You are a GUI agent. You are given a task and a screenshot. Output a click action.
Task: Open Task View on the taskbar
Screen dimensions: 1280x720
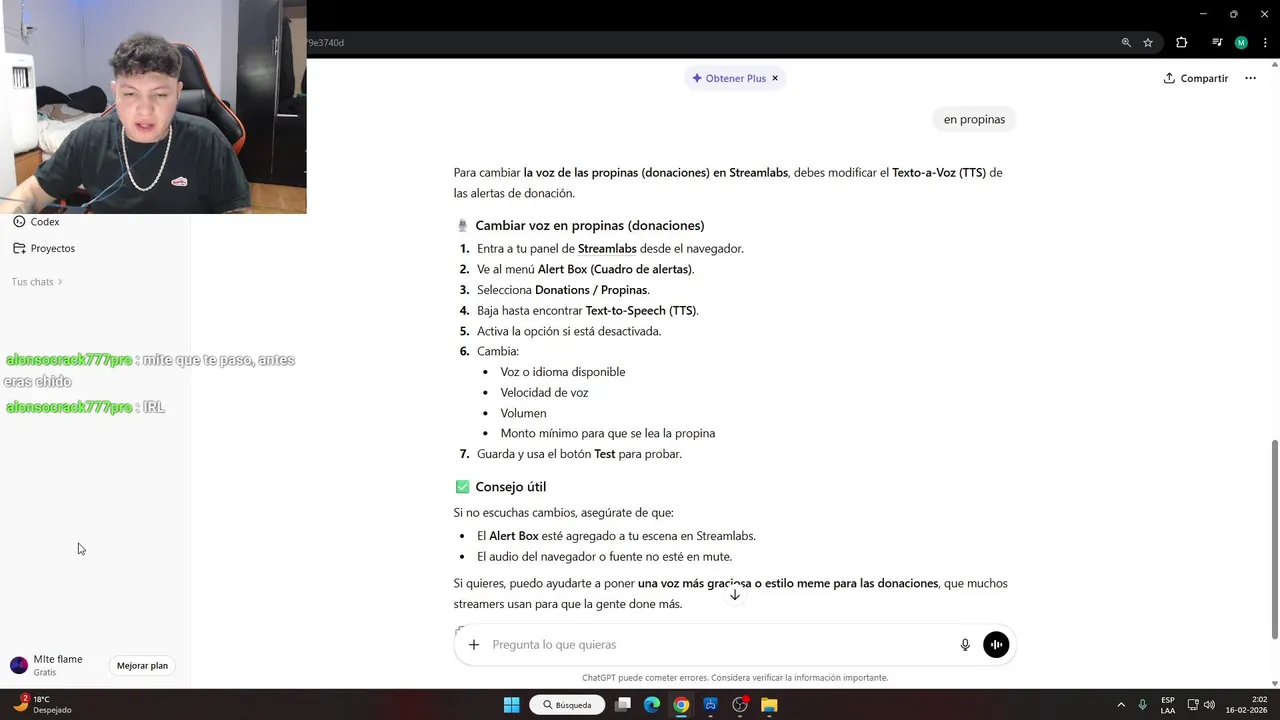tap(623, 705)
